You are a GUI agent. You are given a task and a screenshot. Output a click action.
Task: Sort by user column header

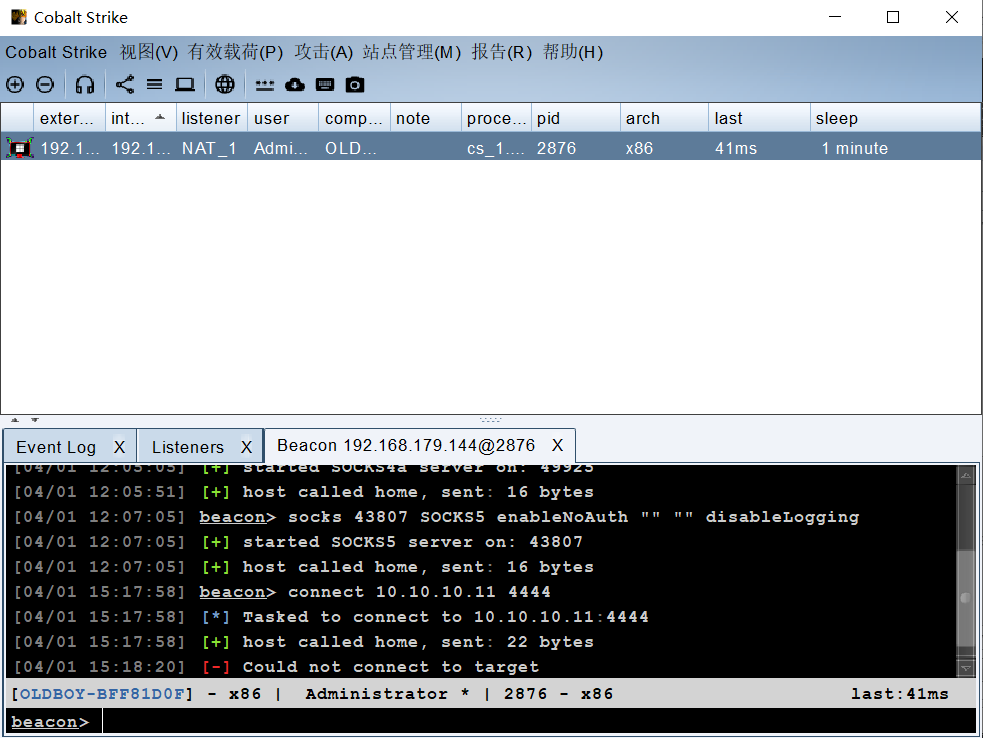tap(283, 118)
